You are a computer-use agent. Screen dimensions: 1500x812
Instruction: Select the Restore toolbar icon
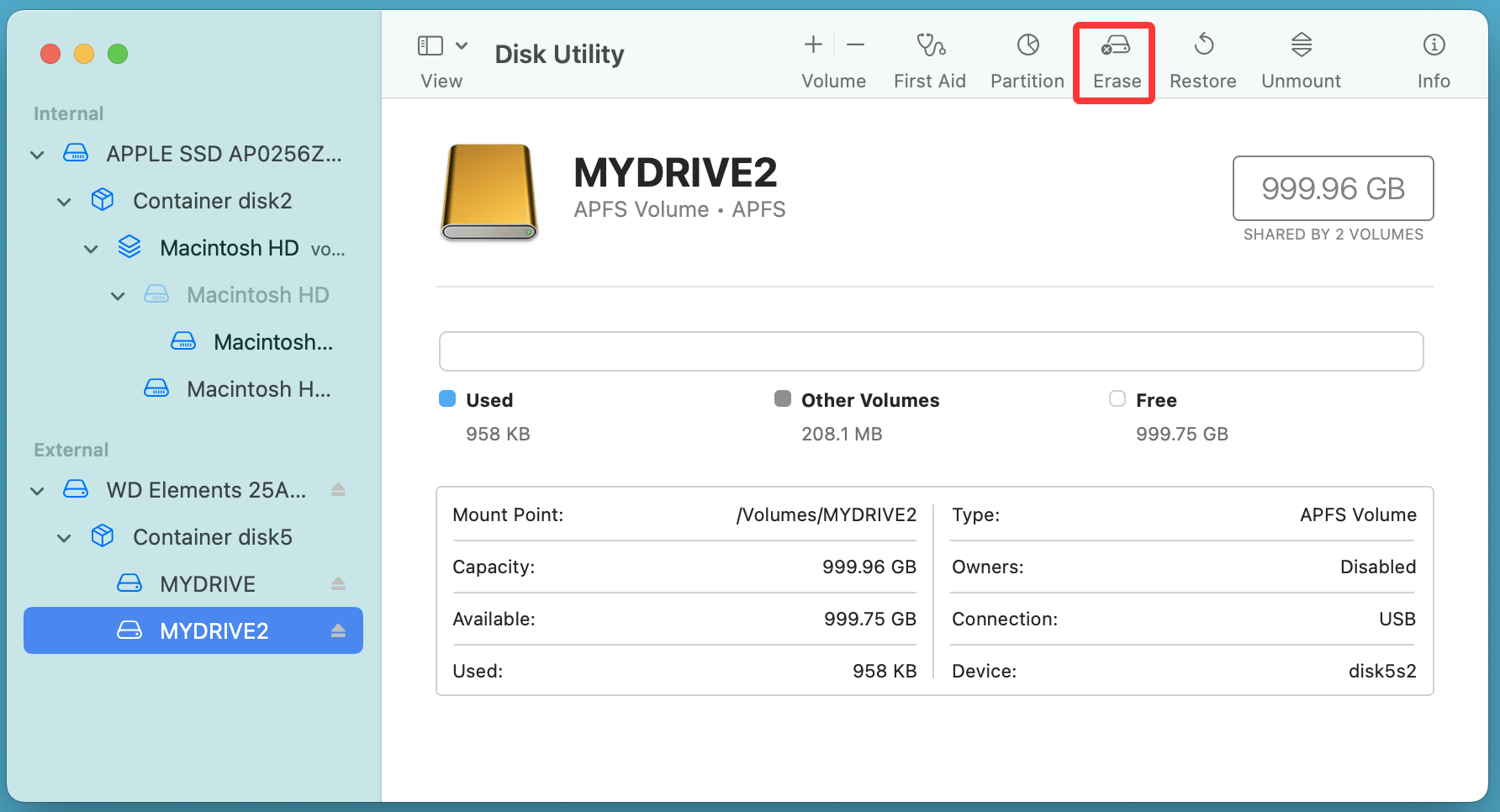[1202, 59]
